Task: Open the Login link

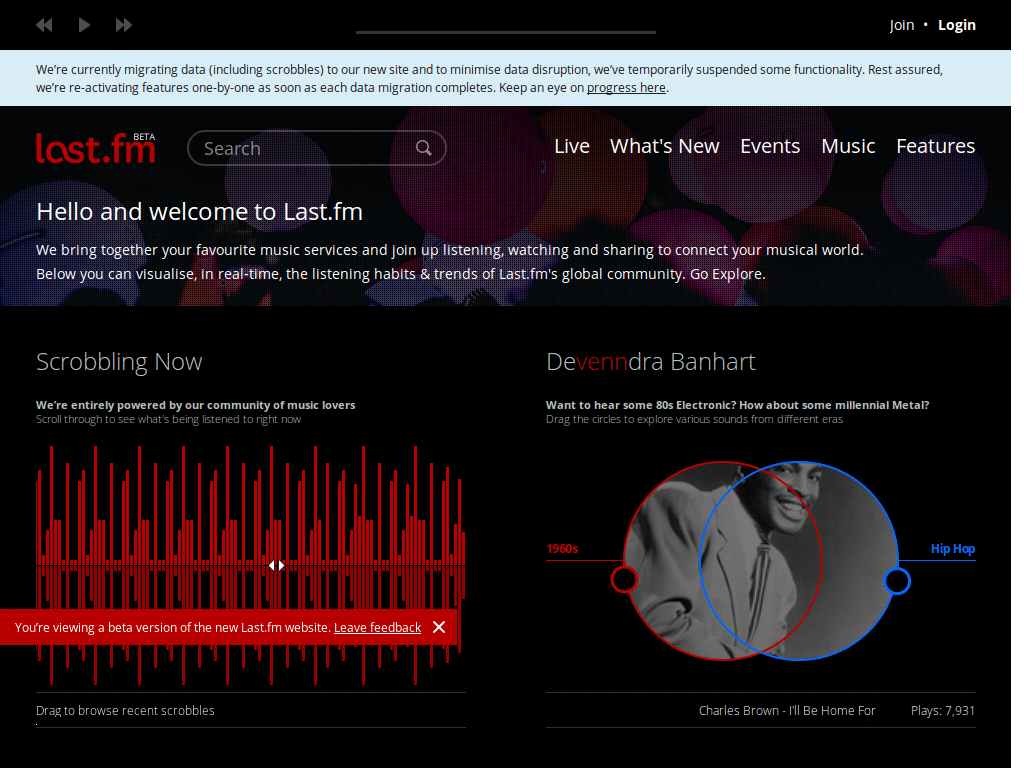Action: point(957,25)
